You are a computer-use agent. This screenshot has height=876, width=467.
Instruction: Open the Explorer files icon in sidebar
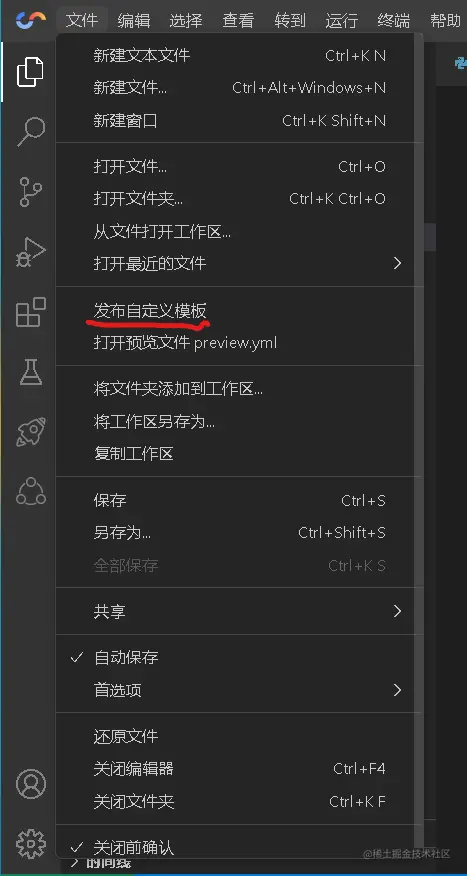[x=30, y=72]
